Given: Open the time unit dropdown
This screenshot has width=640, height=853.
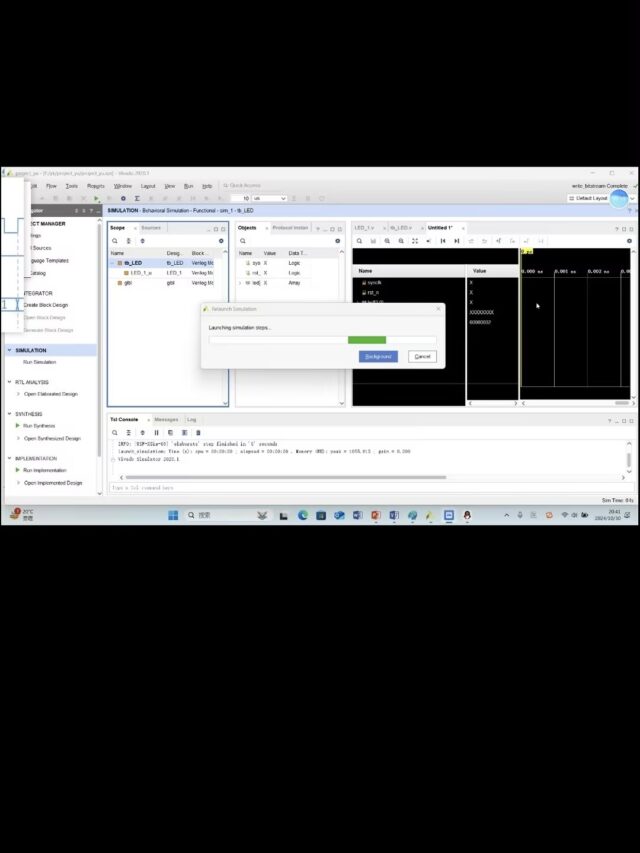Looking at the screenshot, I should click(x=268, y=198).
